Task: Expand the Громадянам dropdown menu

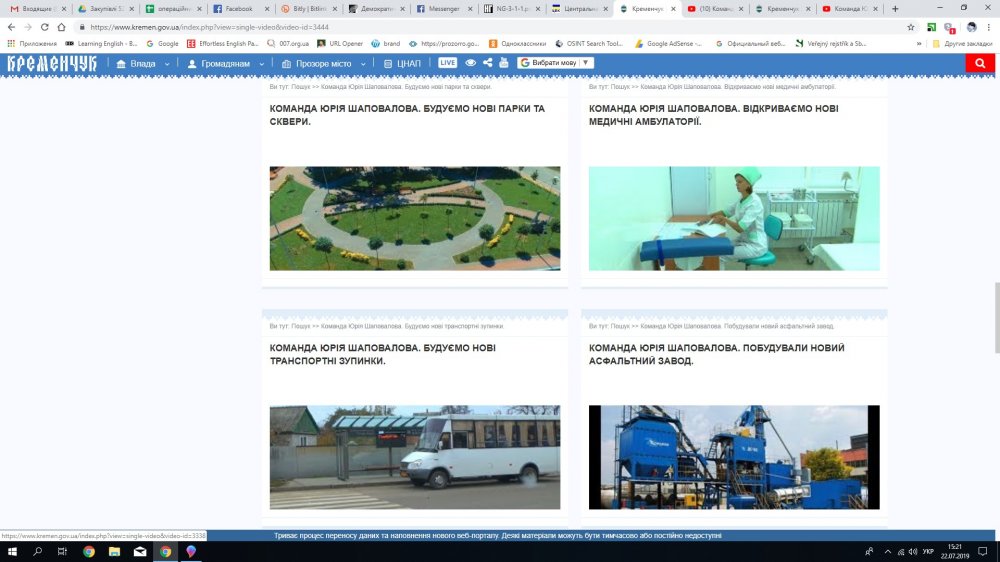Action: (226, 63)
